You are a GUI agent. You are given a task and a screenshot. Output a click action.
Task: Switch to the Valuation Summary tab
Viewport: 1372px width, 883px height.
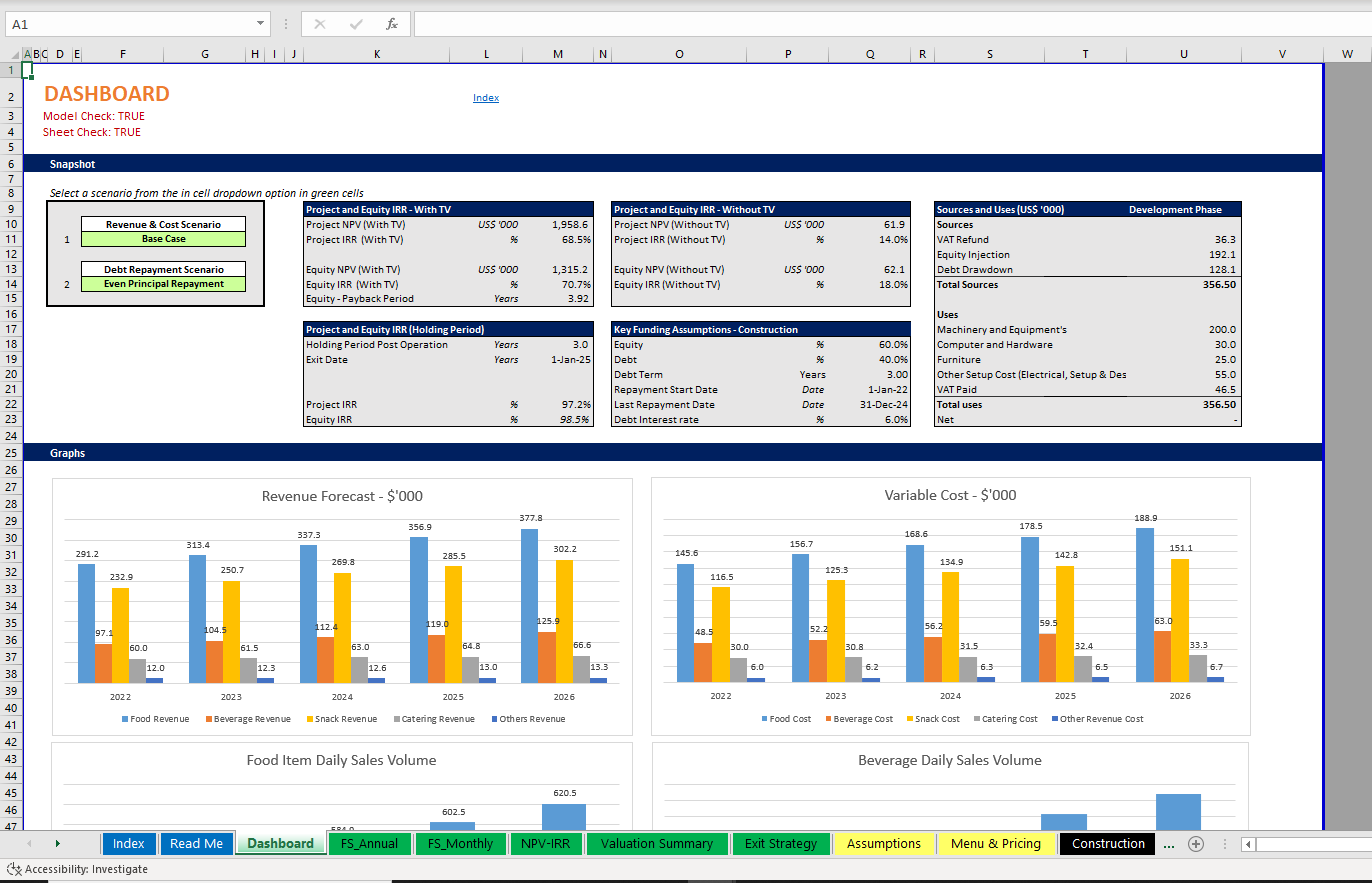657,843
